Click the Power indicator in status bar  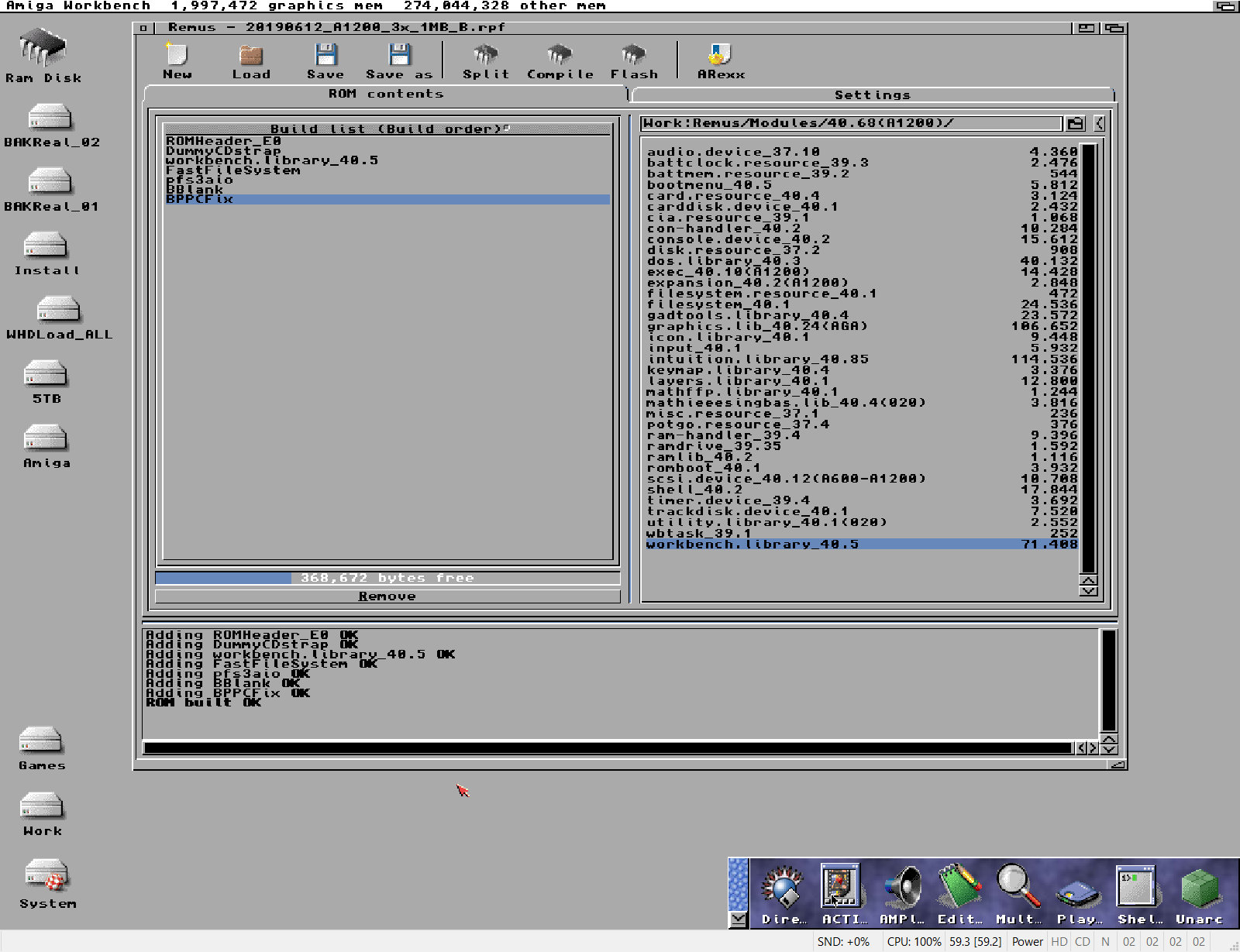coord(1027,942)
